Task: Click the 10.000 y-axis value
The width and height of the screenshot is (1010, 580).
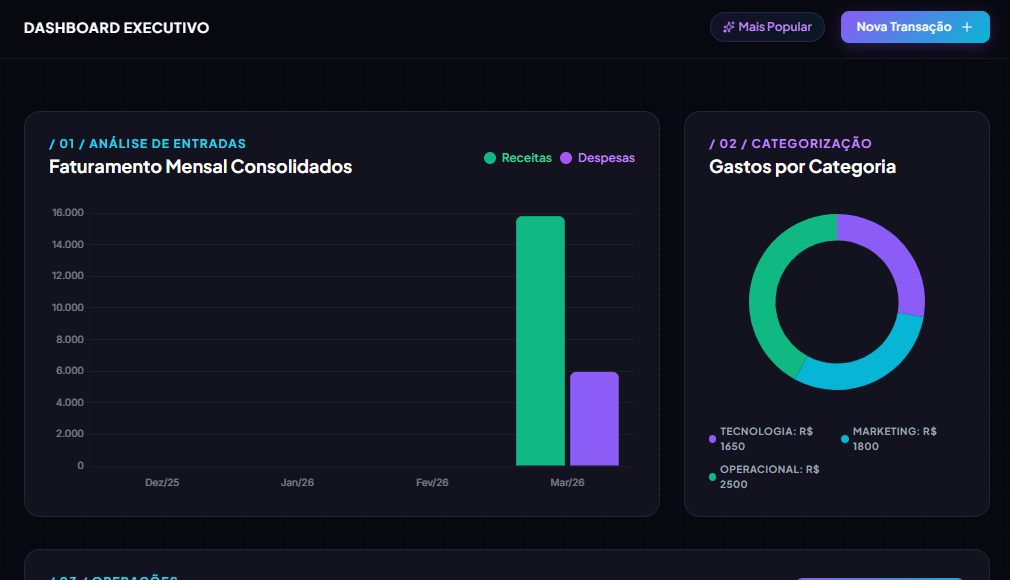Action: coord(68,307)
